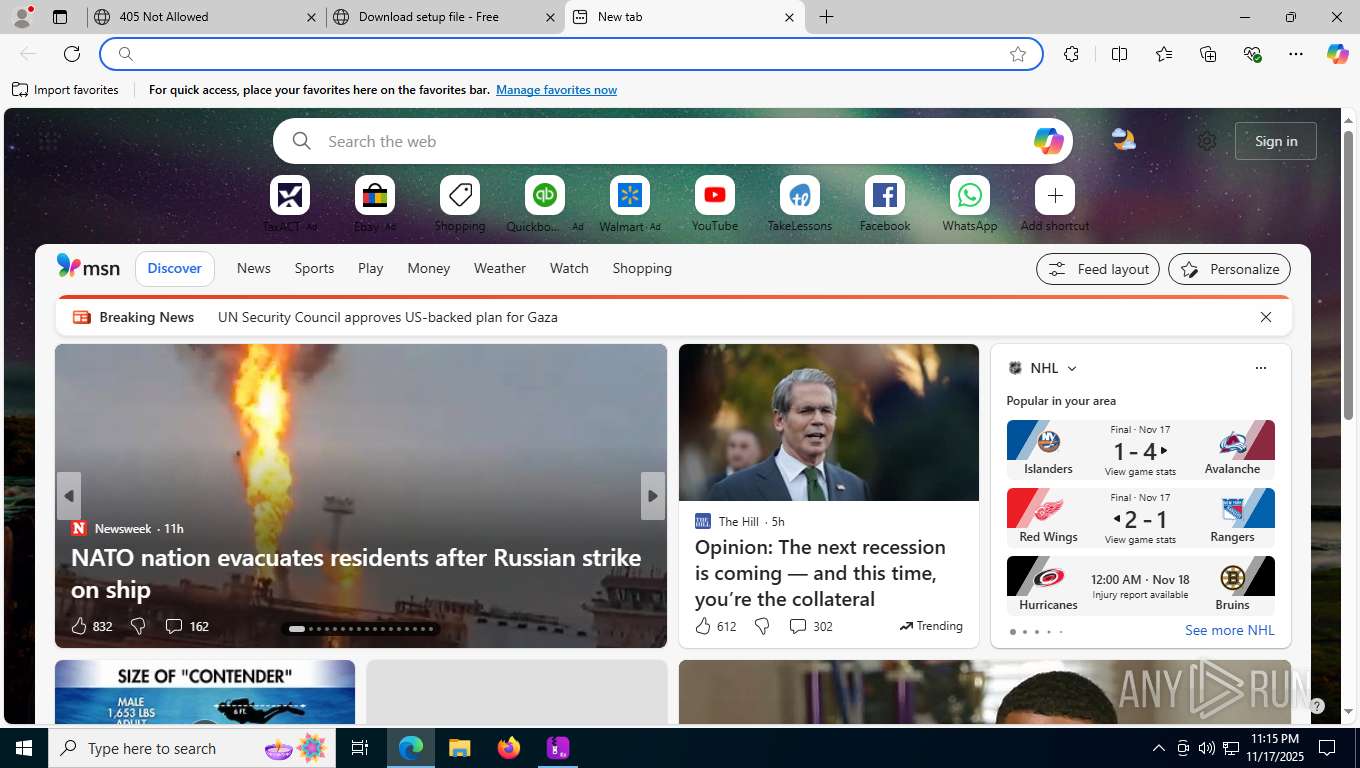1360x768 pixels.
Task: Open page settings gear icon
Action: point(1207,141)
